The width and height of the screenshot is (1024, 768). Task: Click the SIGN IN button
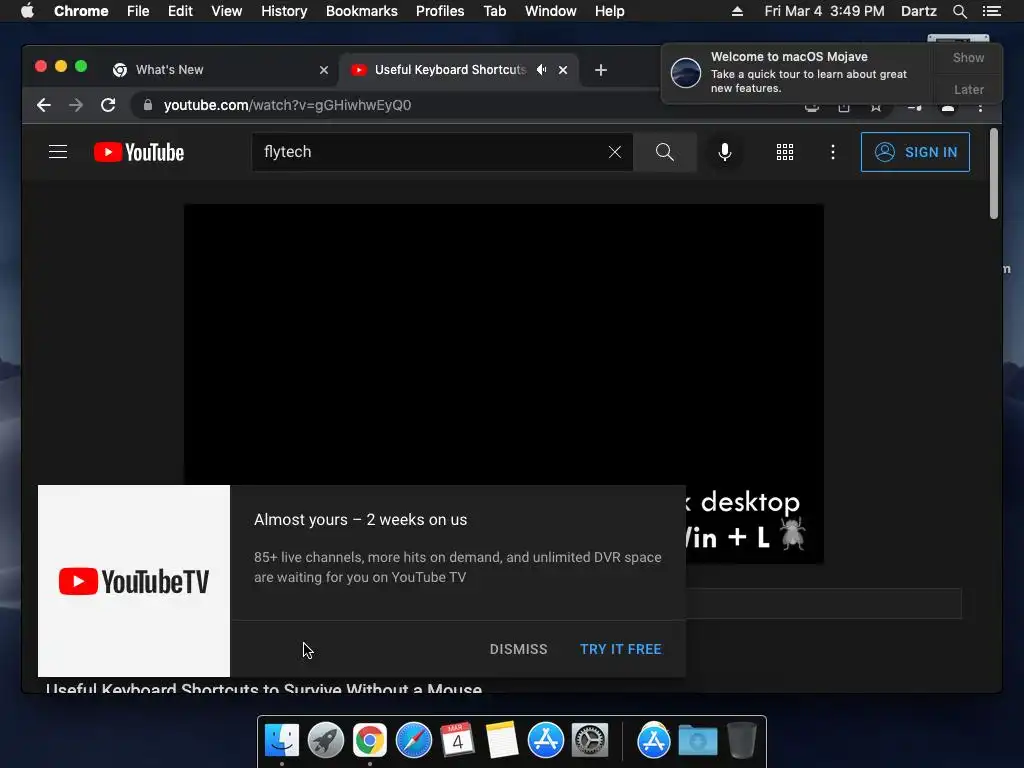tap(915, 152)
